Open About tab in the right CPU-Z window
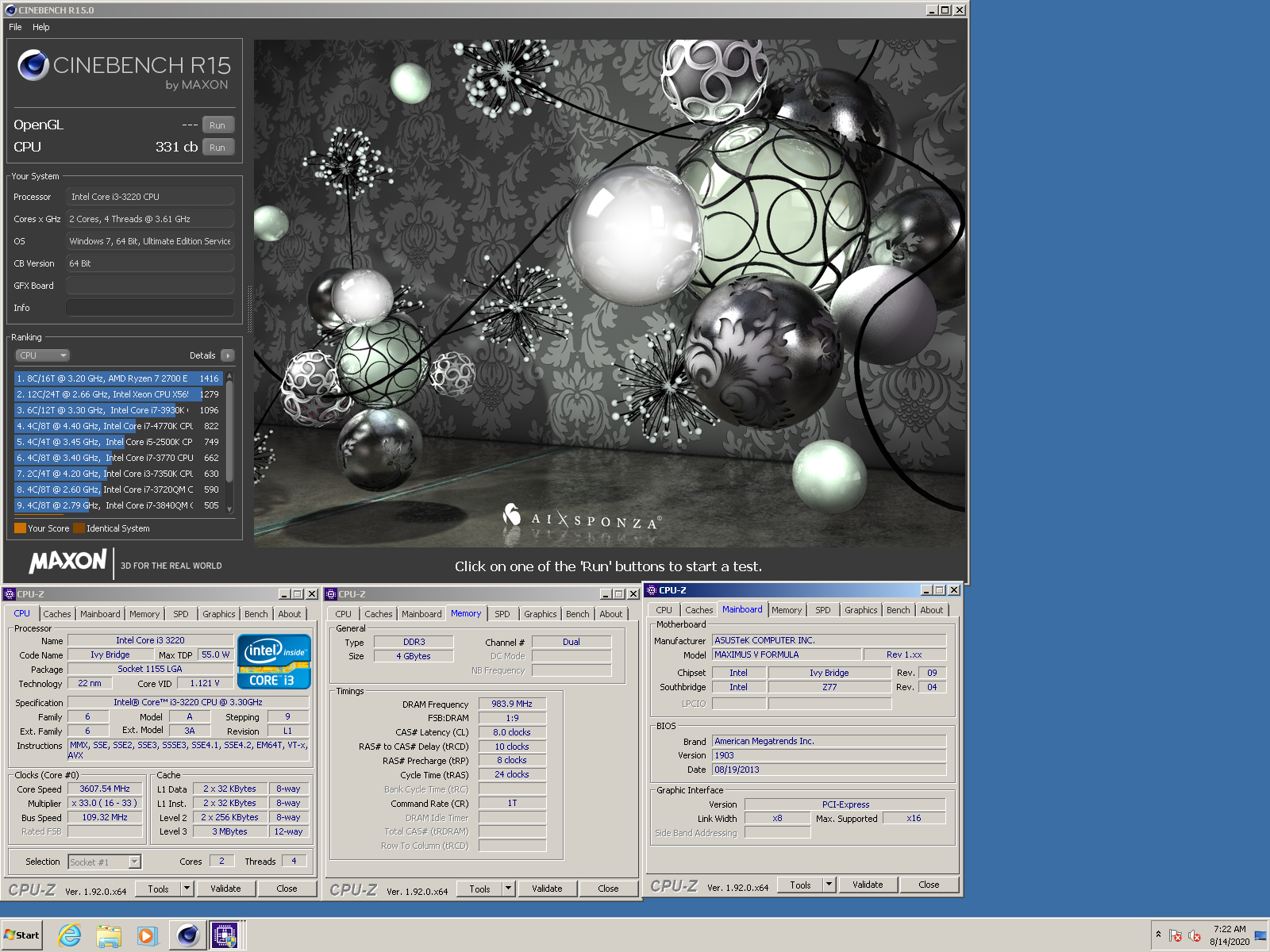Screen dimensions: 1270x952 pyautogui.click(x=932, y=610)
